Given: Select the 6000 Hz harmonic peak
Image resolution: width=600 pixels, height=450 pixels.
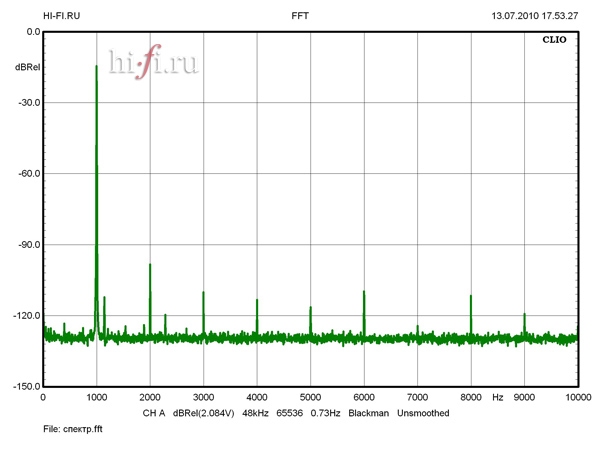Looking at the screenshot, I should coord(364,292).
